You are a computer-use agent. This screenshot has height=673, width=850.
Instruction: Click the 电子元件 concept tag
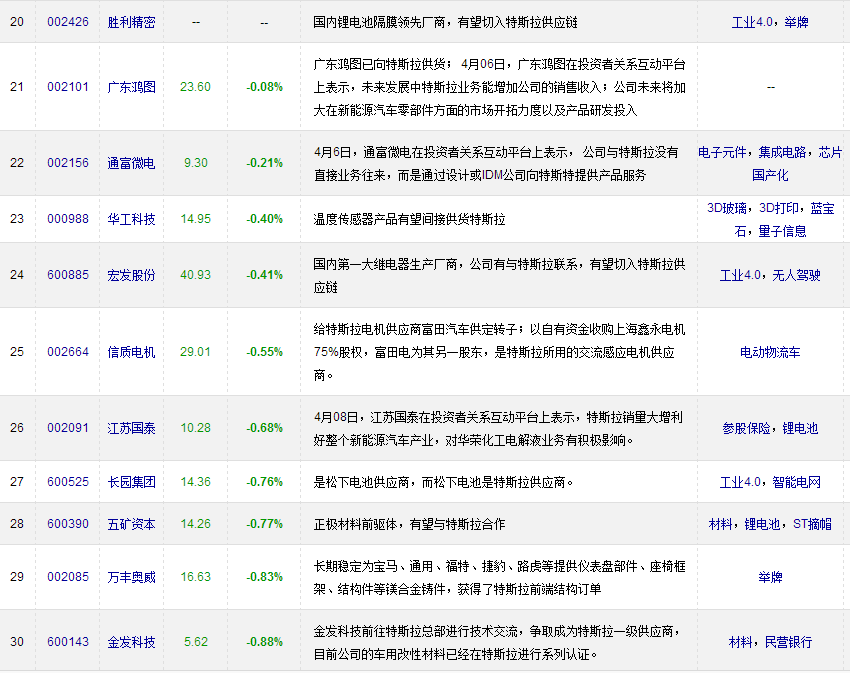[722, 152]
